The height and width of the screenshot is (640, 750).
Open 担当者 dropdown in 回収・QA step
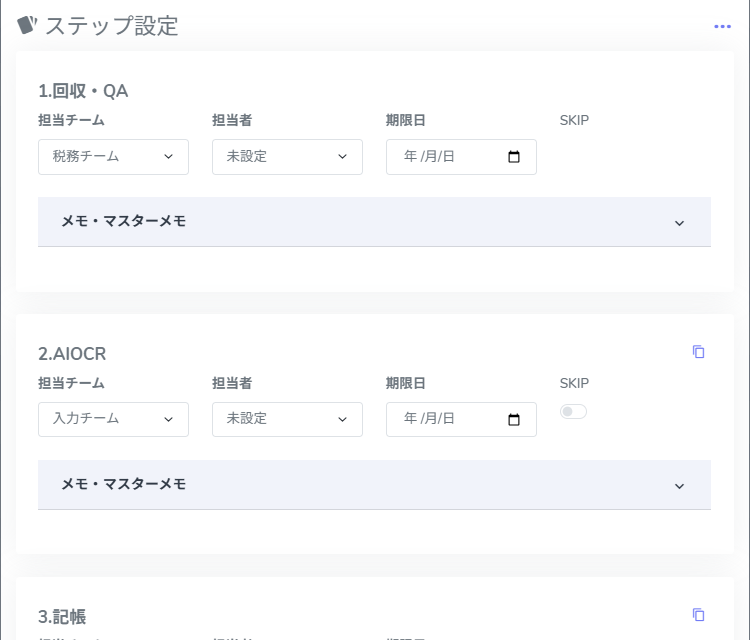pos(287,157)
